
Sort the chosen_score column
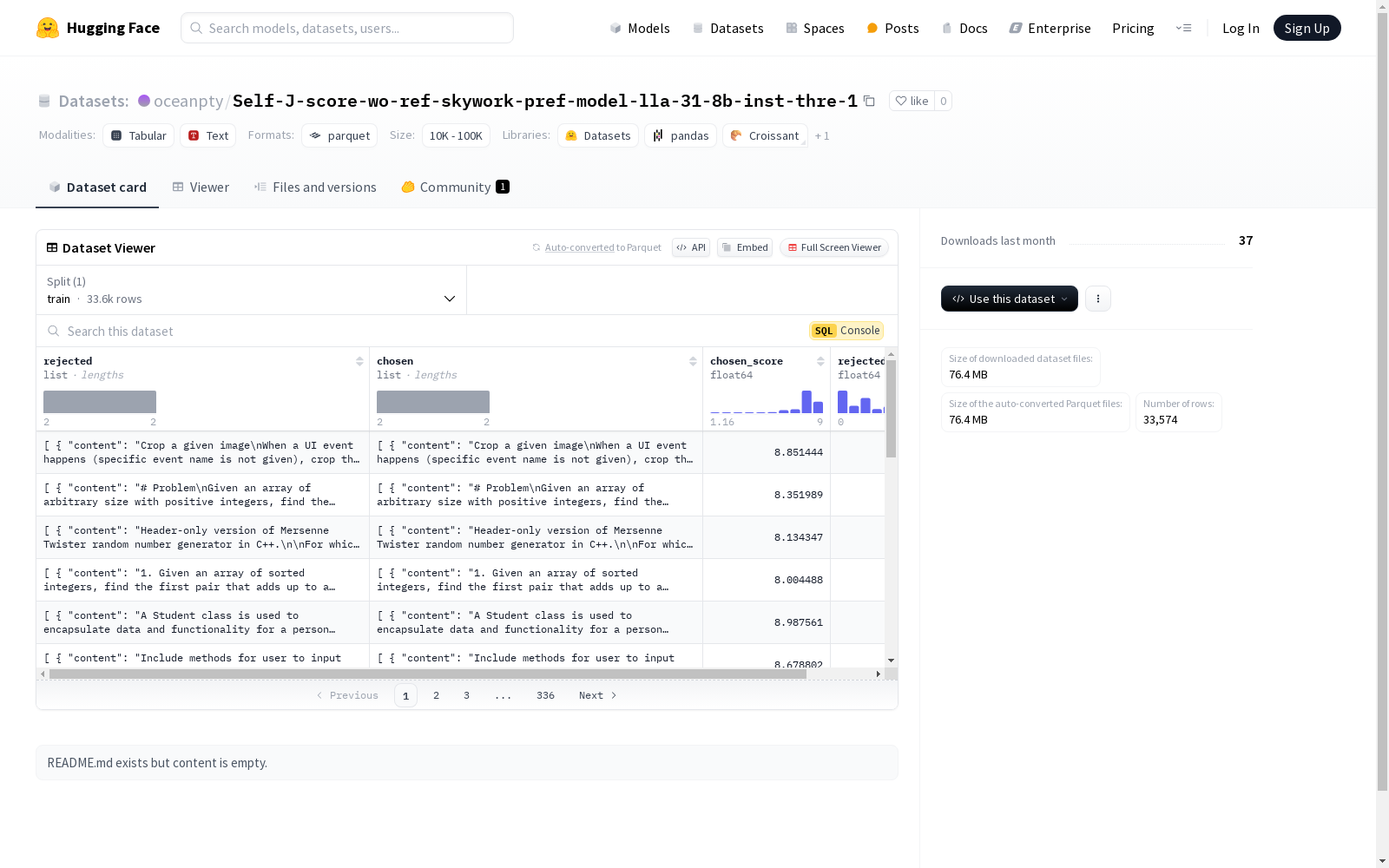pyautogui.click(x=820, y=361)
